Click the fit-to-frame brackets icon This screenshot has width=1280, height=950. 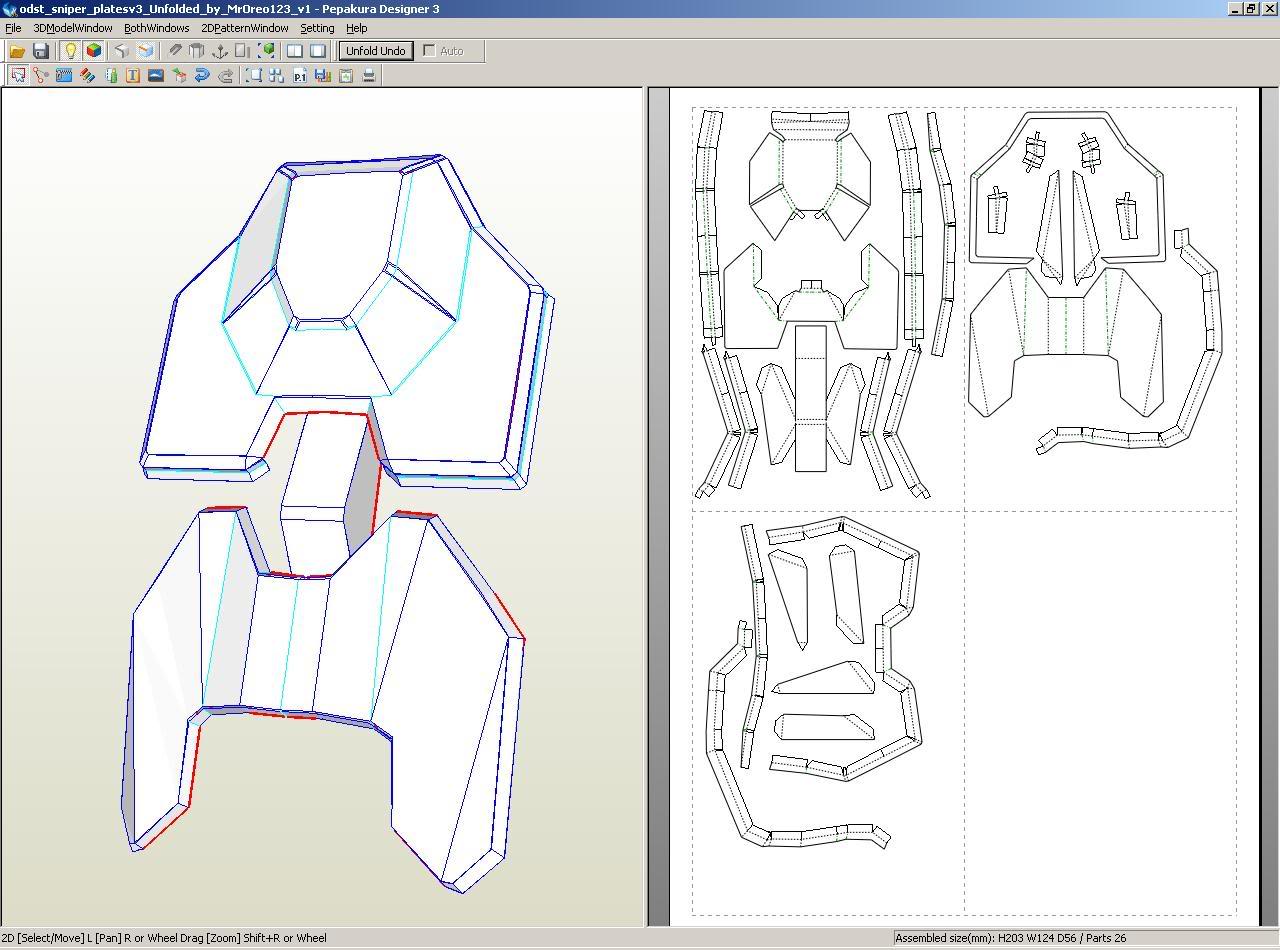[254, 75]
